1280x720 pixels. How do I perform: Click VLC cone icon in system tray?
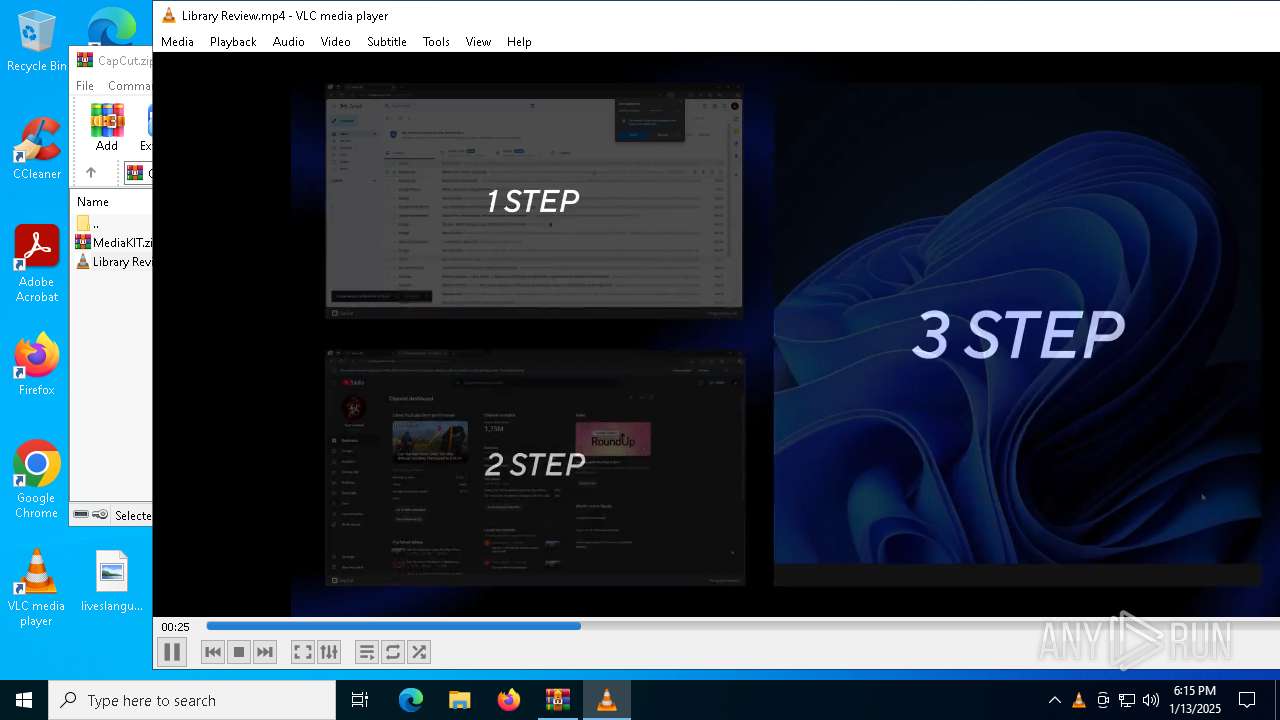coord(1079,700)
